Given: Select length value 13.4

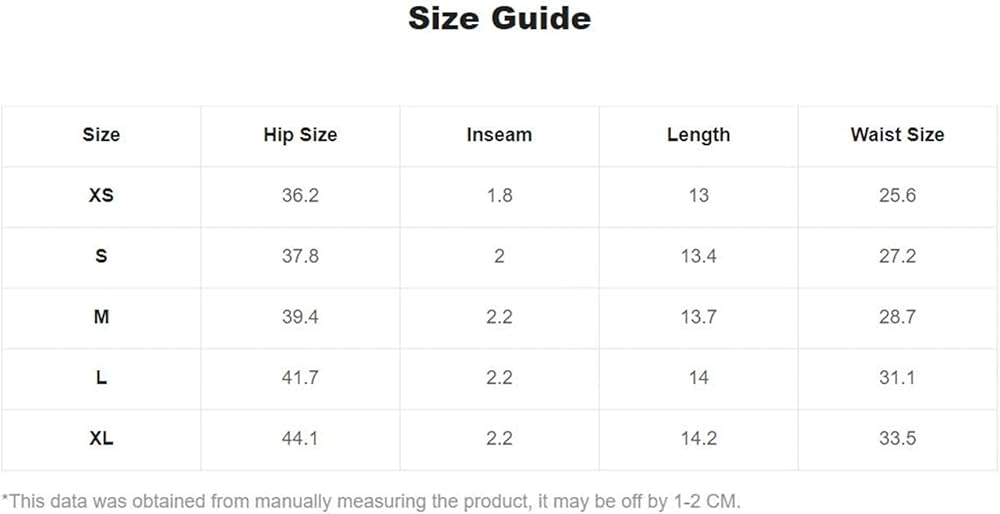Looking at the screenshot, I should [698, 257].
